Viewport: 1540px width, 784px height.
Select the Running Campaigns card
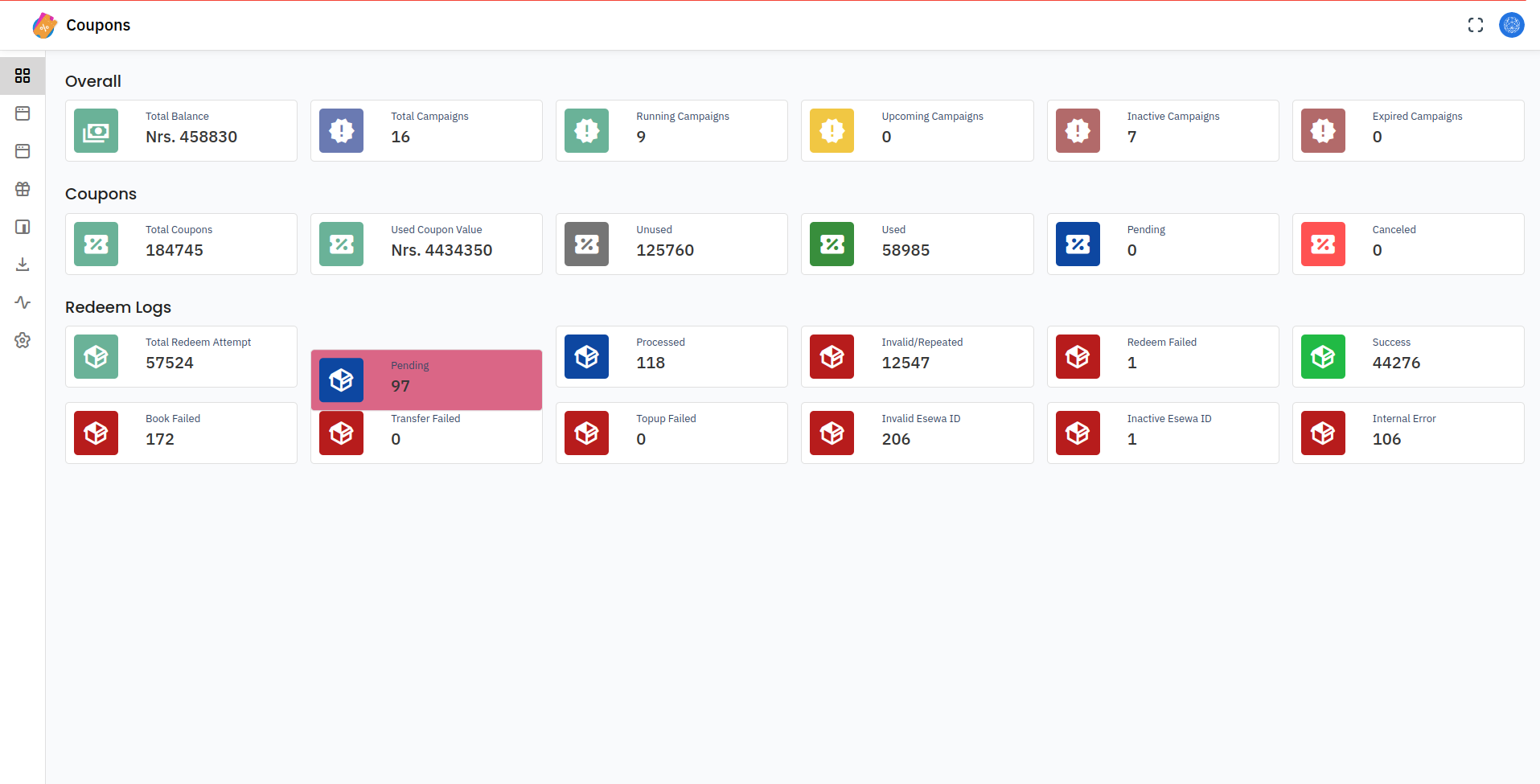[671, 131]
